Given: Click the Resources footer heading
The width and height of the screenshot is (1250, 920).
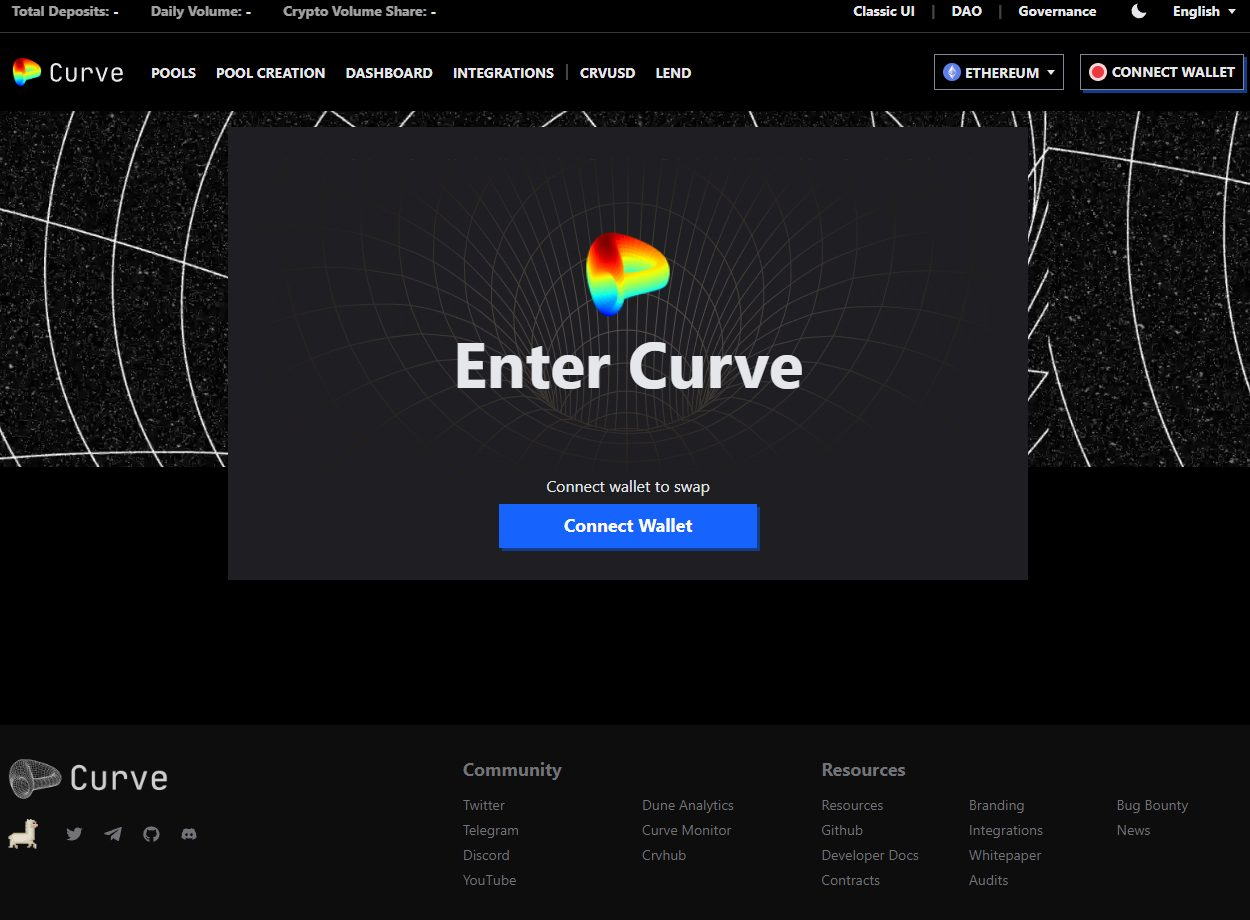Looking at the screenshot, I should click(x=863, y=770).
